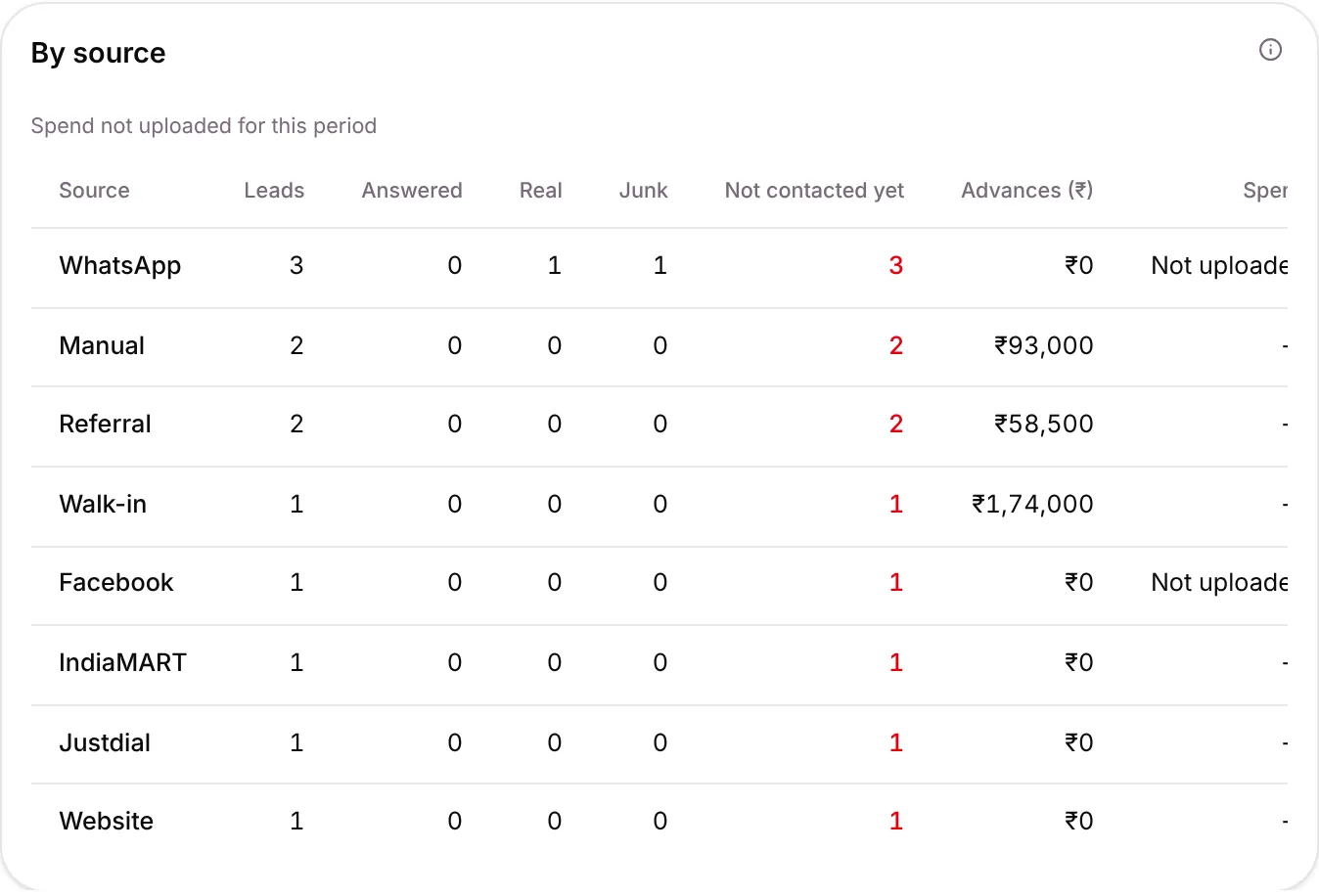Click the WhatsApp Junk count 1
This screenshot has width=1319, height=896.
(660, 266)
